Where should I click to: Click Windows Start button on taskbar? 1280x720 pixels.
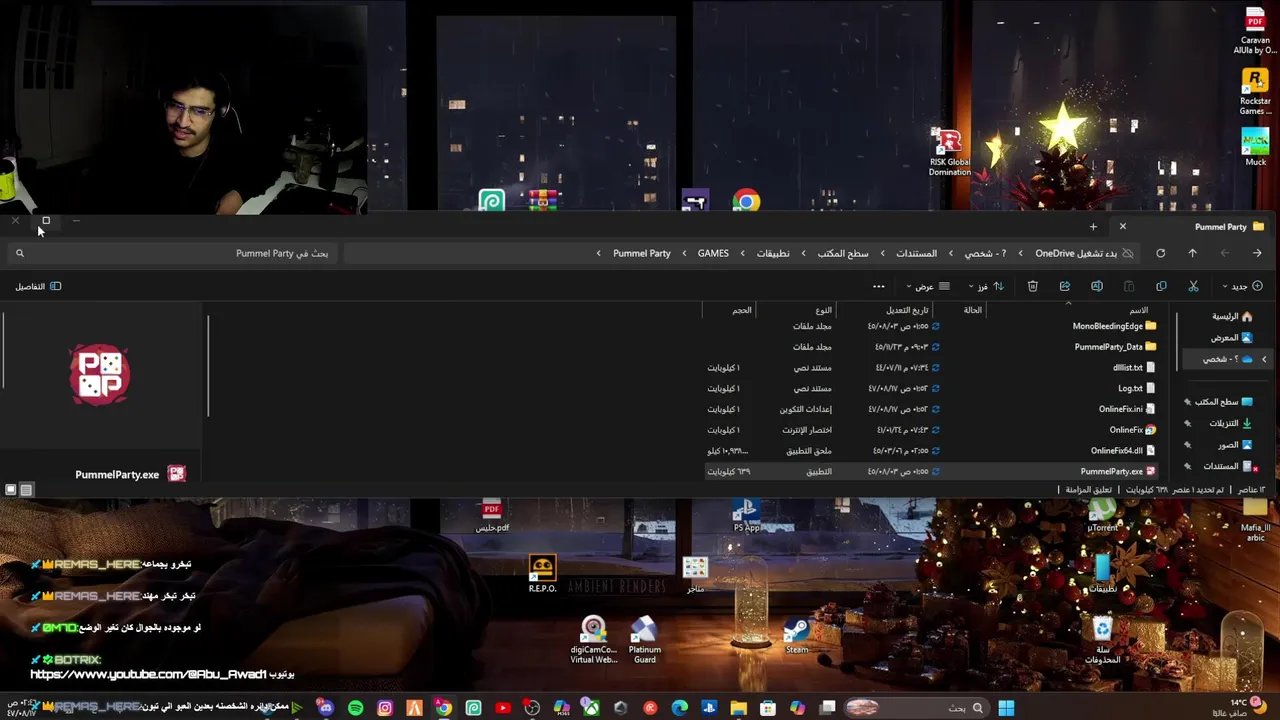[x=1006, y=709]
